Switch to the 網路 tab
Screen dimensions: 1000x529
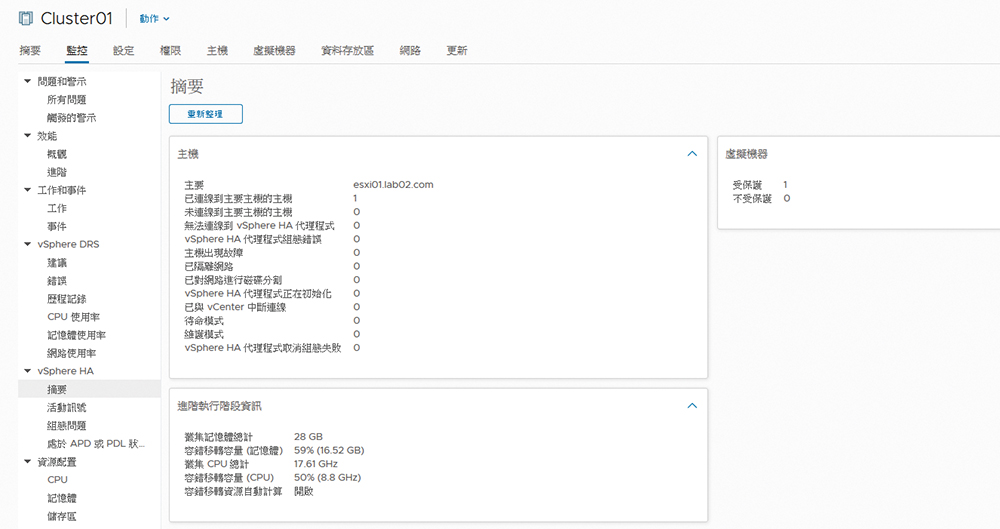coord(410,50)
